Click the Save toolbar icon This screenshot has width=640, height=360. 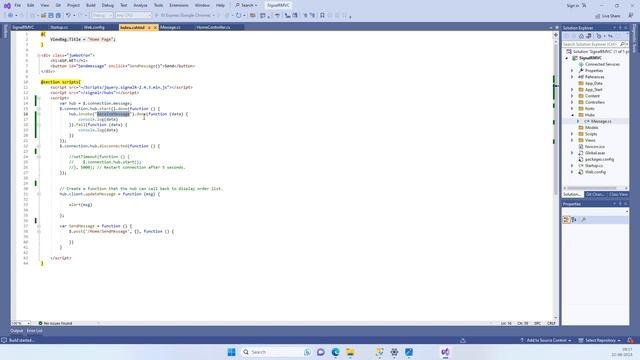[51, 16]
